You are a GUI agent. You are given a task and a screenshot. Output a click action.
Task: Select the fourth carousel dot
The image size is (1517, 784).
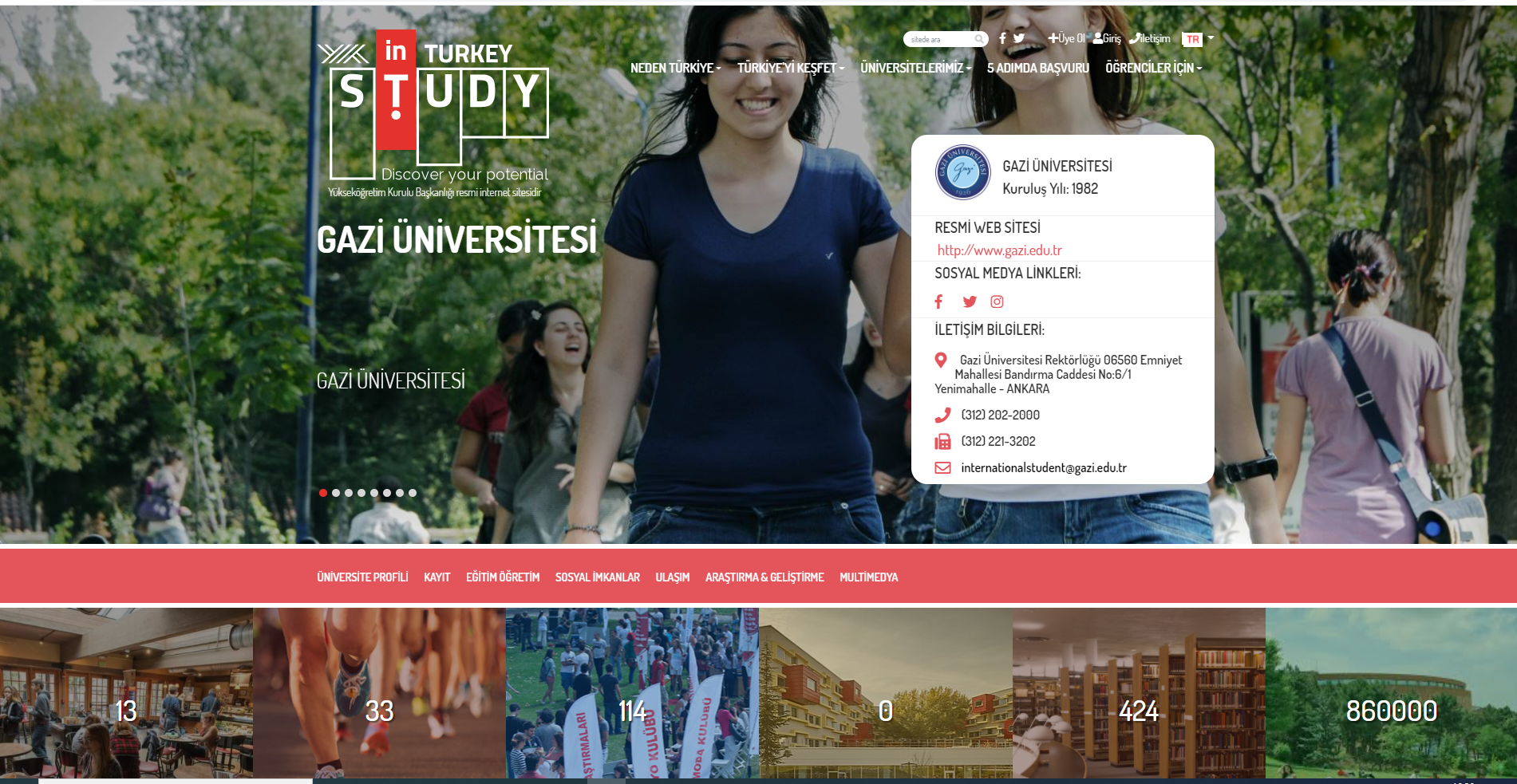[x=361, y=493]
